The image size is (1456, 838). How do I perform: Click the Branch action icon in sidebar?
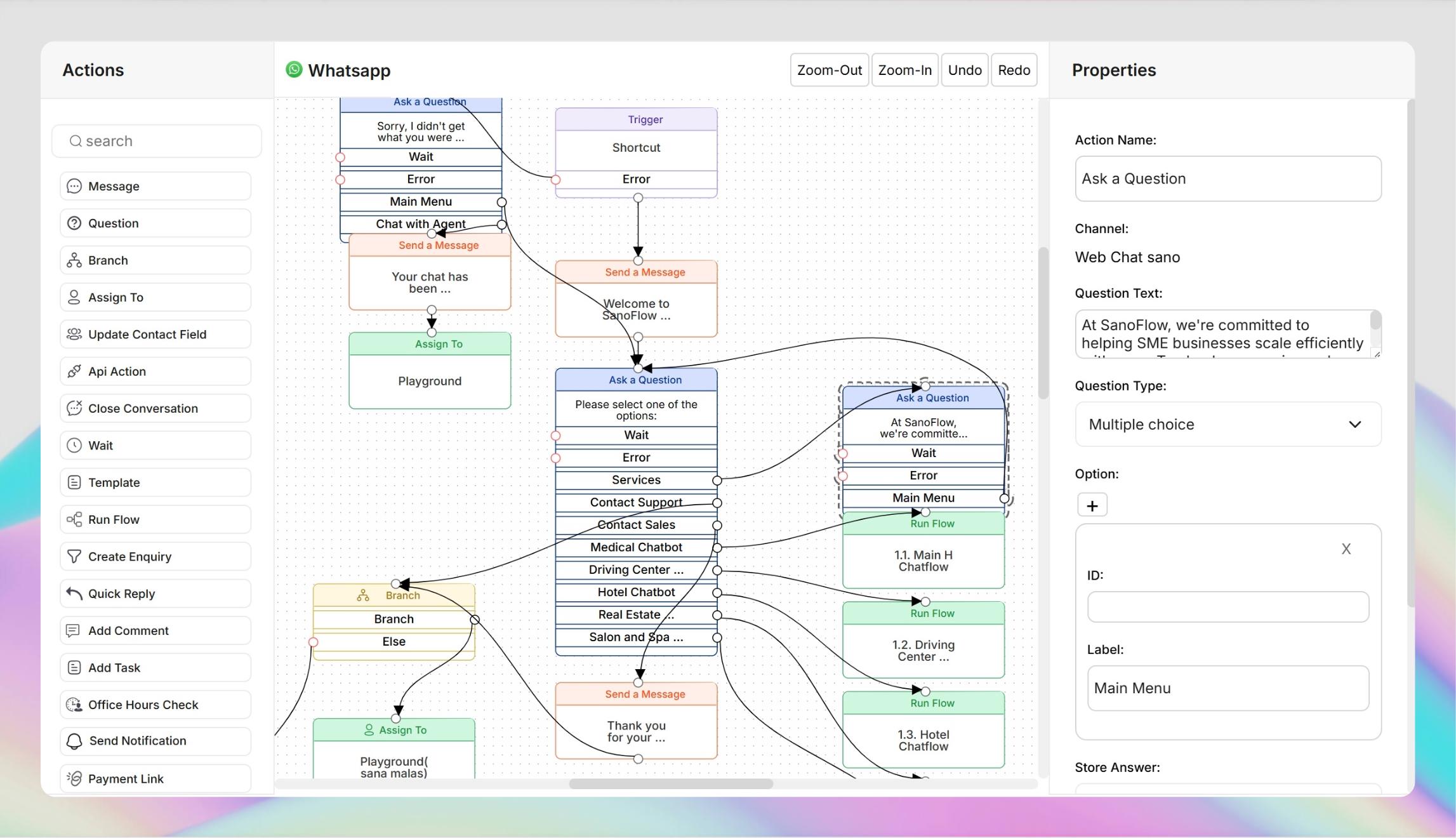click(74, 260)
